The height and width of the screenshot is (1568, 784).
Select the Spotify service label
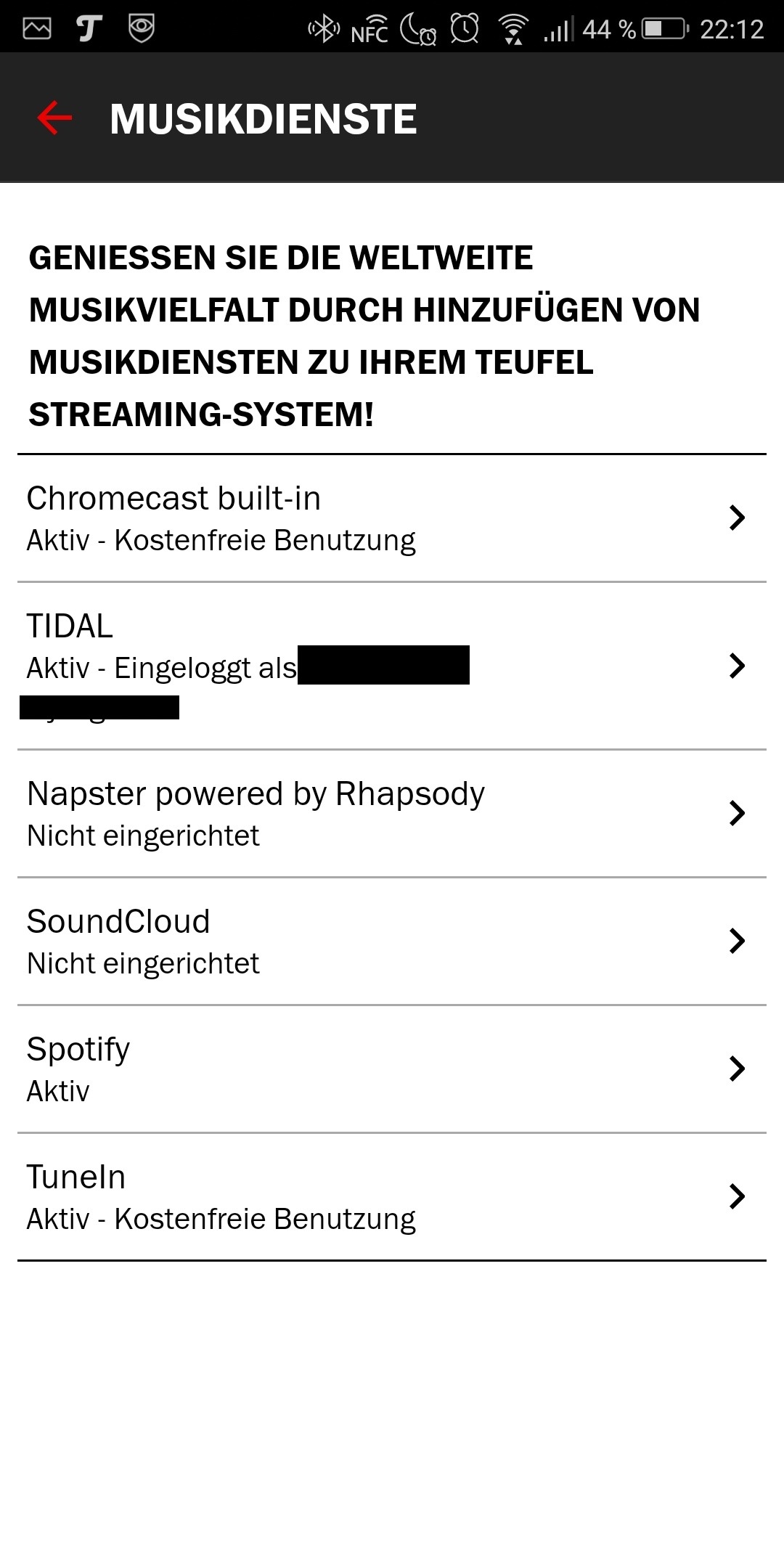click(78, 1050)
